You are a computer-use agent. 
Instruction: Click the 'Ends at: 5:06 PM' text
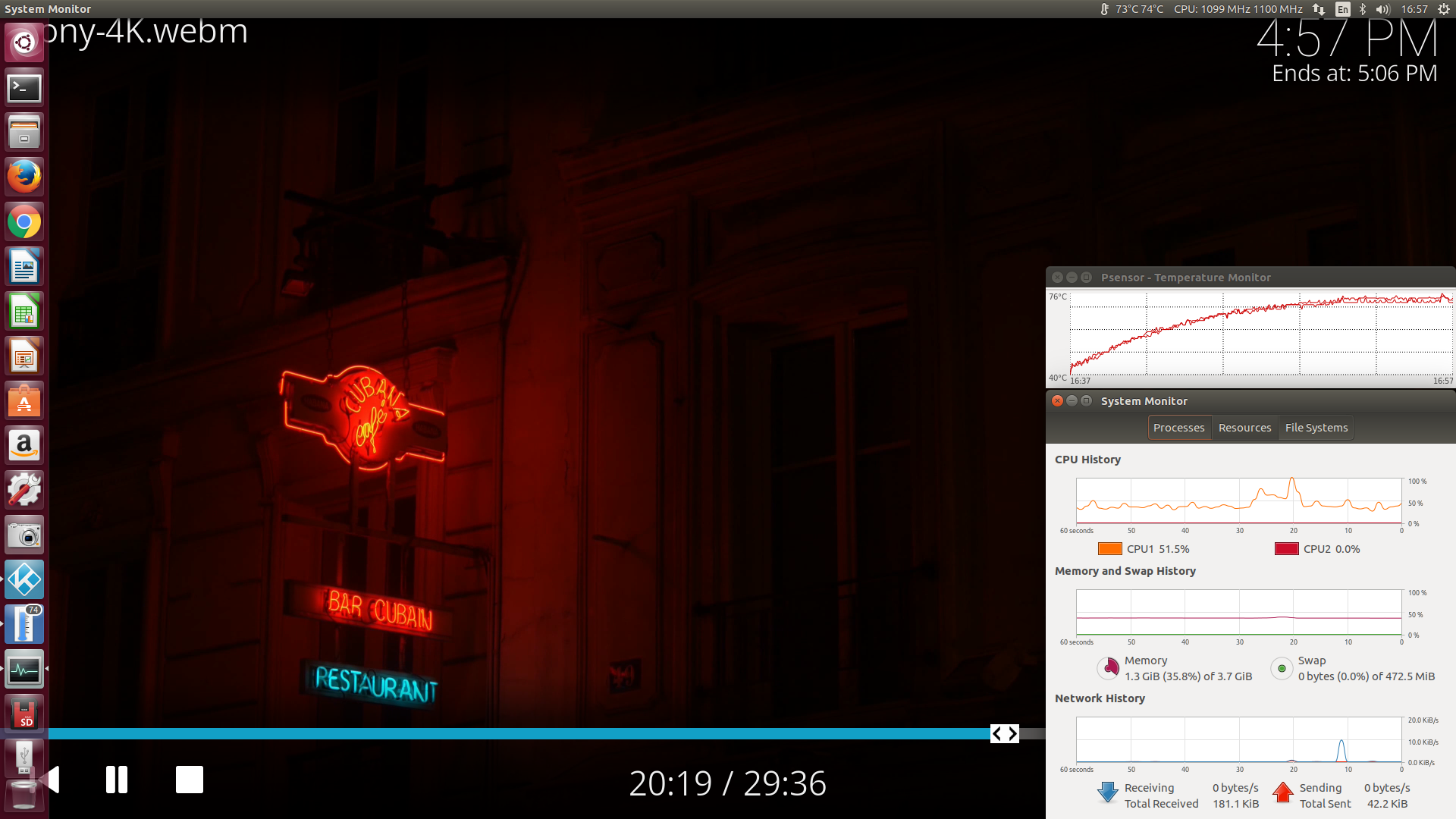click(1354, 74)
